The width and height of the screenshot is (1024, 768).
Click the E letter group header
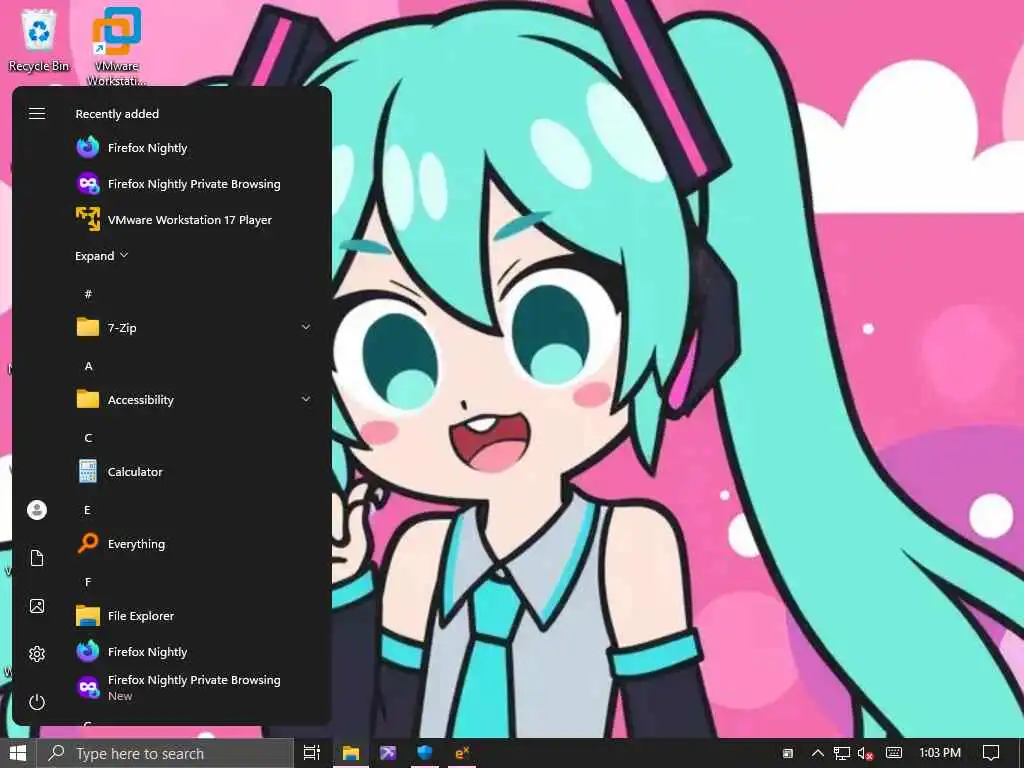pyautogui.click(x=88, y=510)
